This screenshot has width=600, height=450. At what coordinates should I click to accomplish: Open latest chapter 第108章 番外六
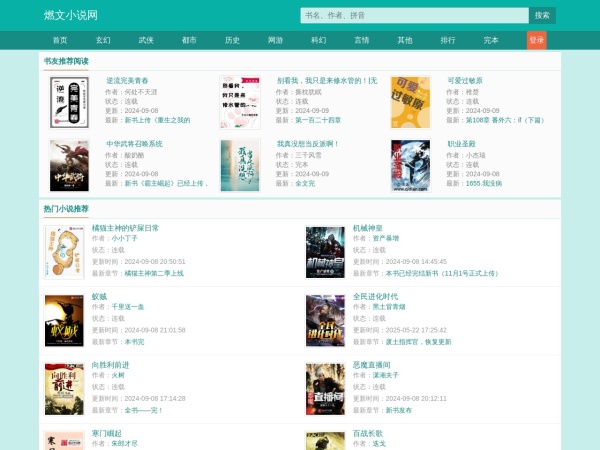[x=505, y=120]
